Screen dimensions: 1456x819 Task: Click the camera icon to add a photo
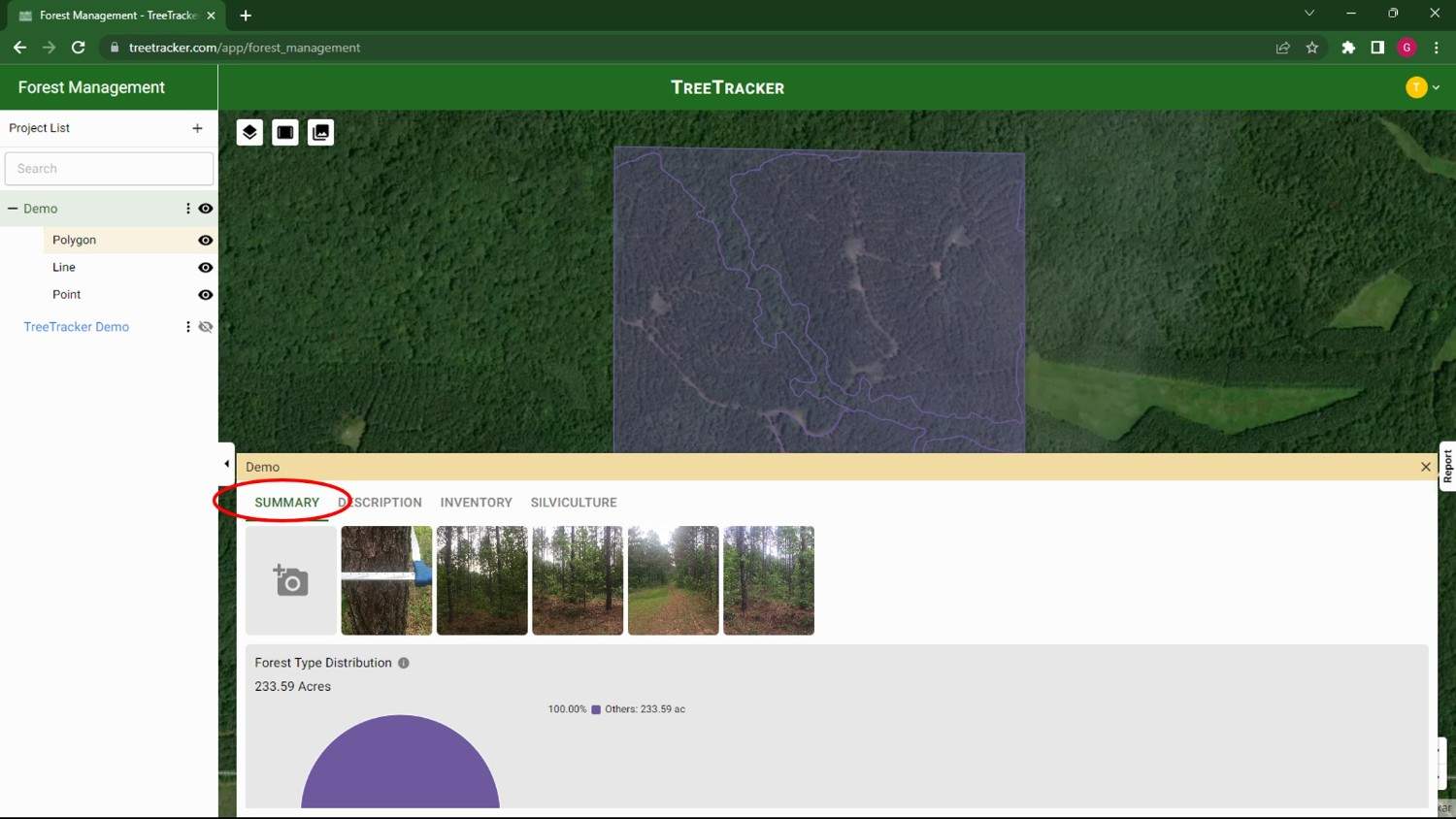pyautogui.click(x=290, y=579)
